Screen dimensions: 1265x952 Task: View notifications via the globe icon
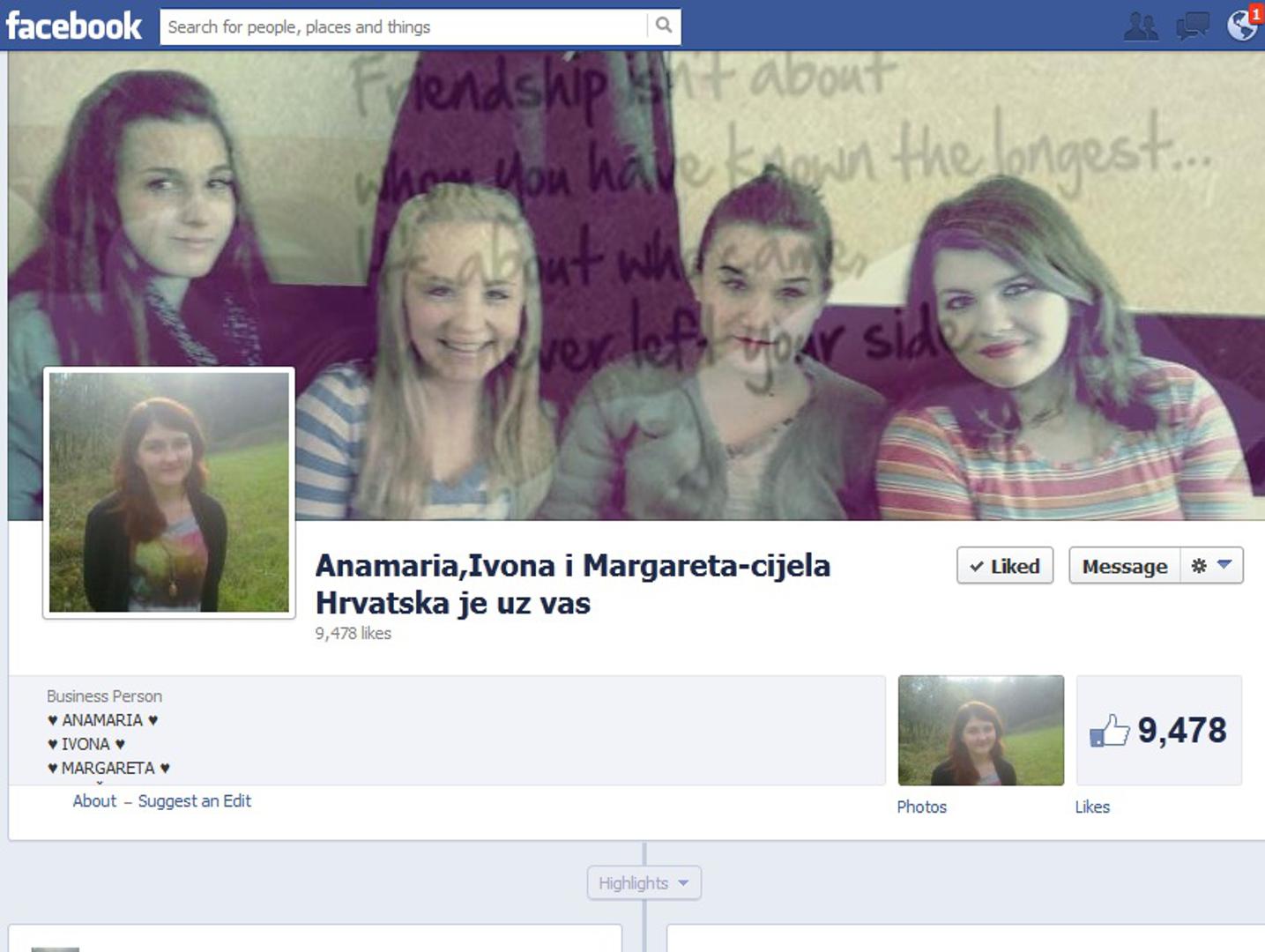(1242, 26)
